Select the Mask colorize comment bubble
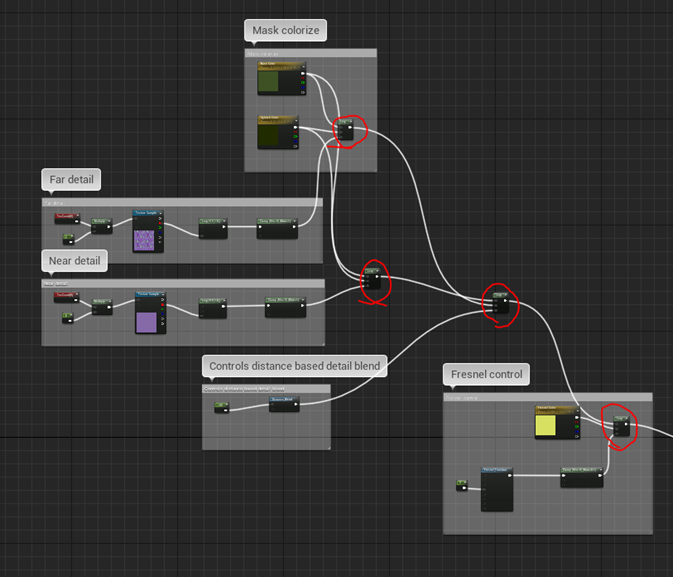Image resolution: width=673 pixels, height=577 pixels. tap(285, 30)
